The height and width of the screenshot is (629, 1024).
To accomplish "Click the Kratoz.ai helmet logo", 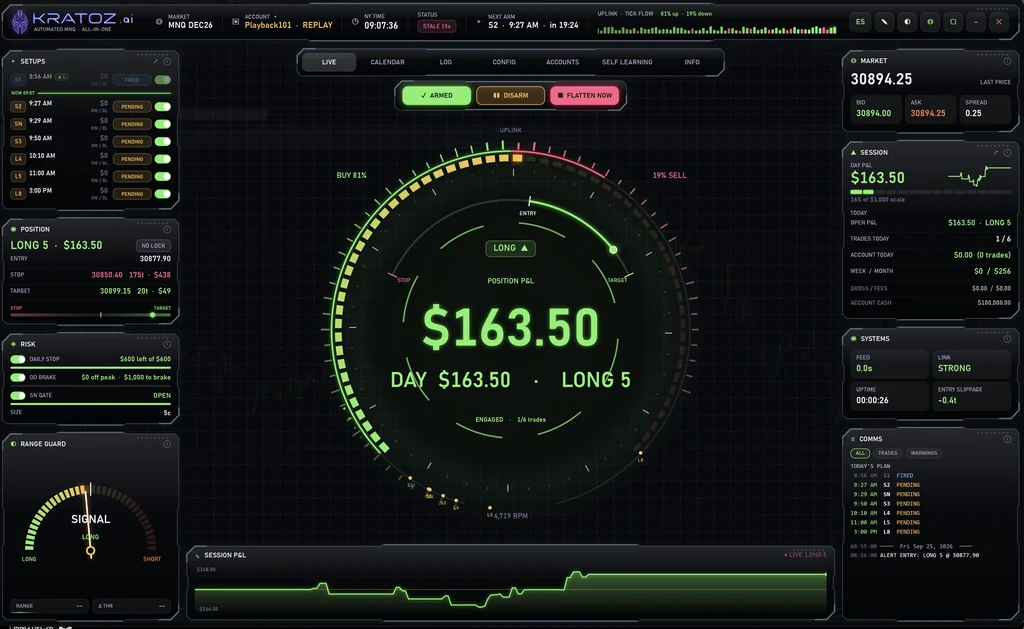I will tap(20, 22).
